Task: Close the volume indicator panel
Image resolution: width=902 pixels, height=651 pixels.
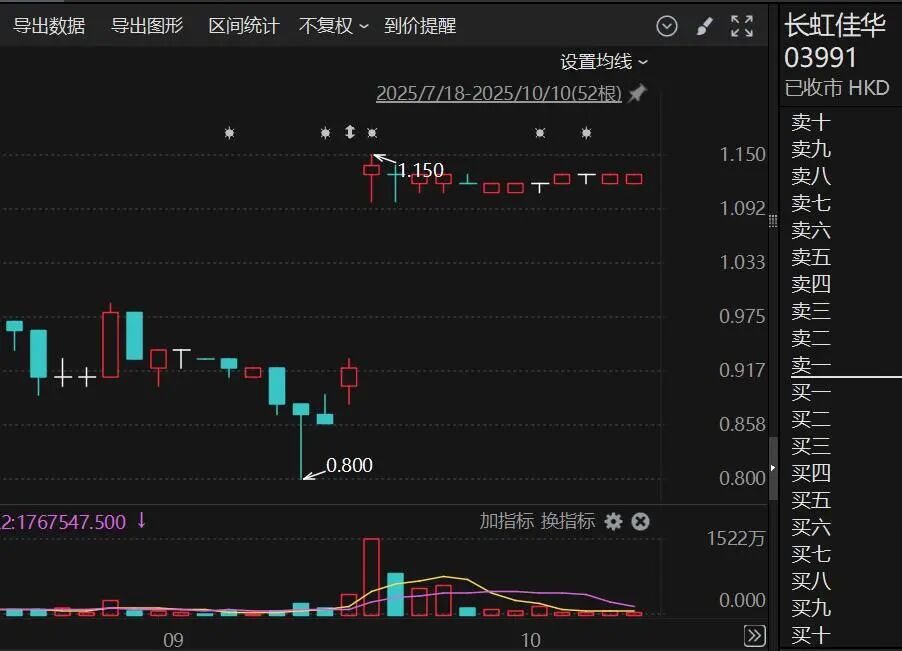Action: [x=640, y=521]
